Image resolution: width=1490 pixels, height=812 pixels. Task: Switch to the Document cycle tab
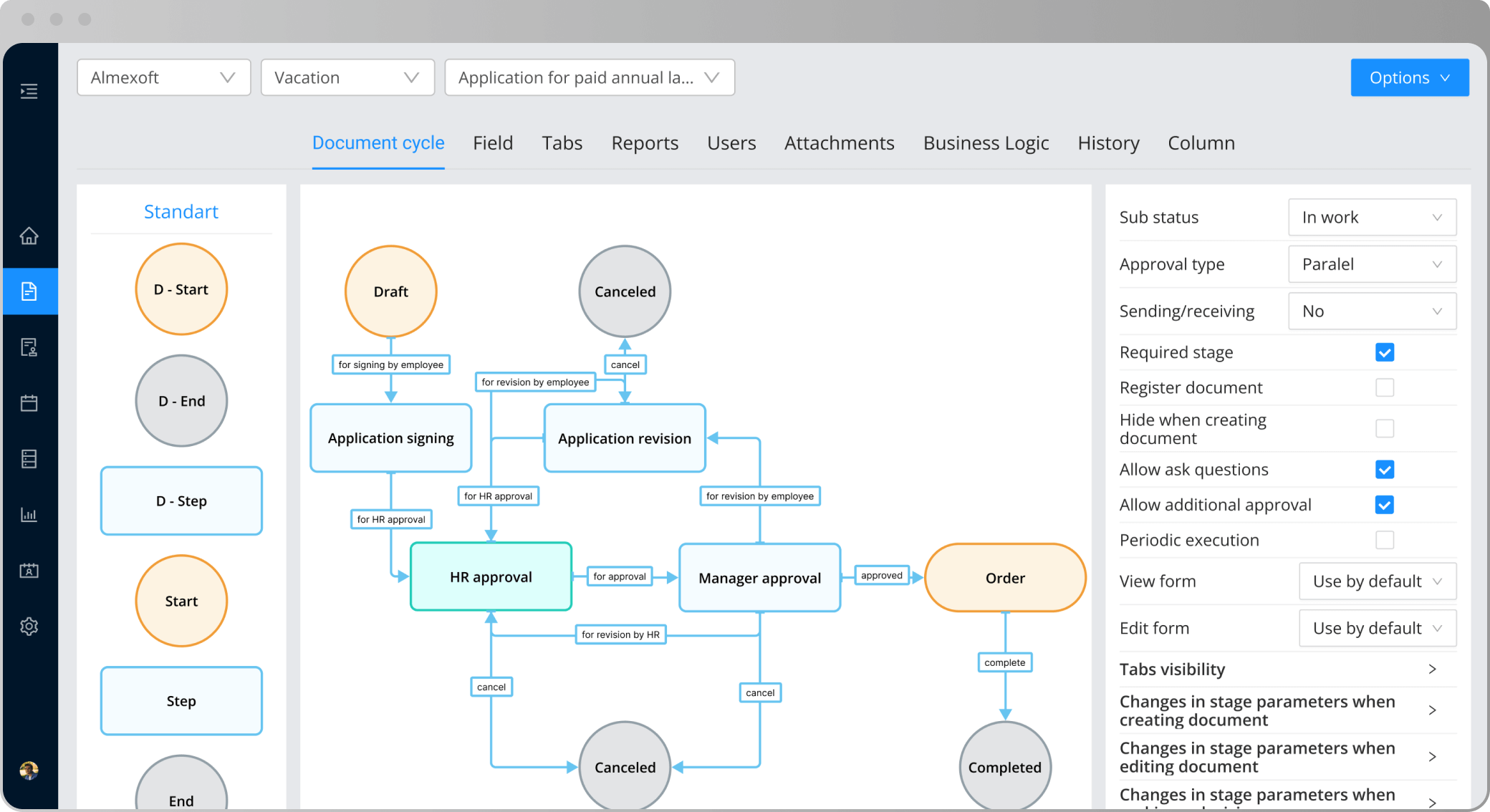(x=378, y=143)
